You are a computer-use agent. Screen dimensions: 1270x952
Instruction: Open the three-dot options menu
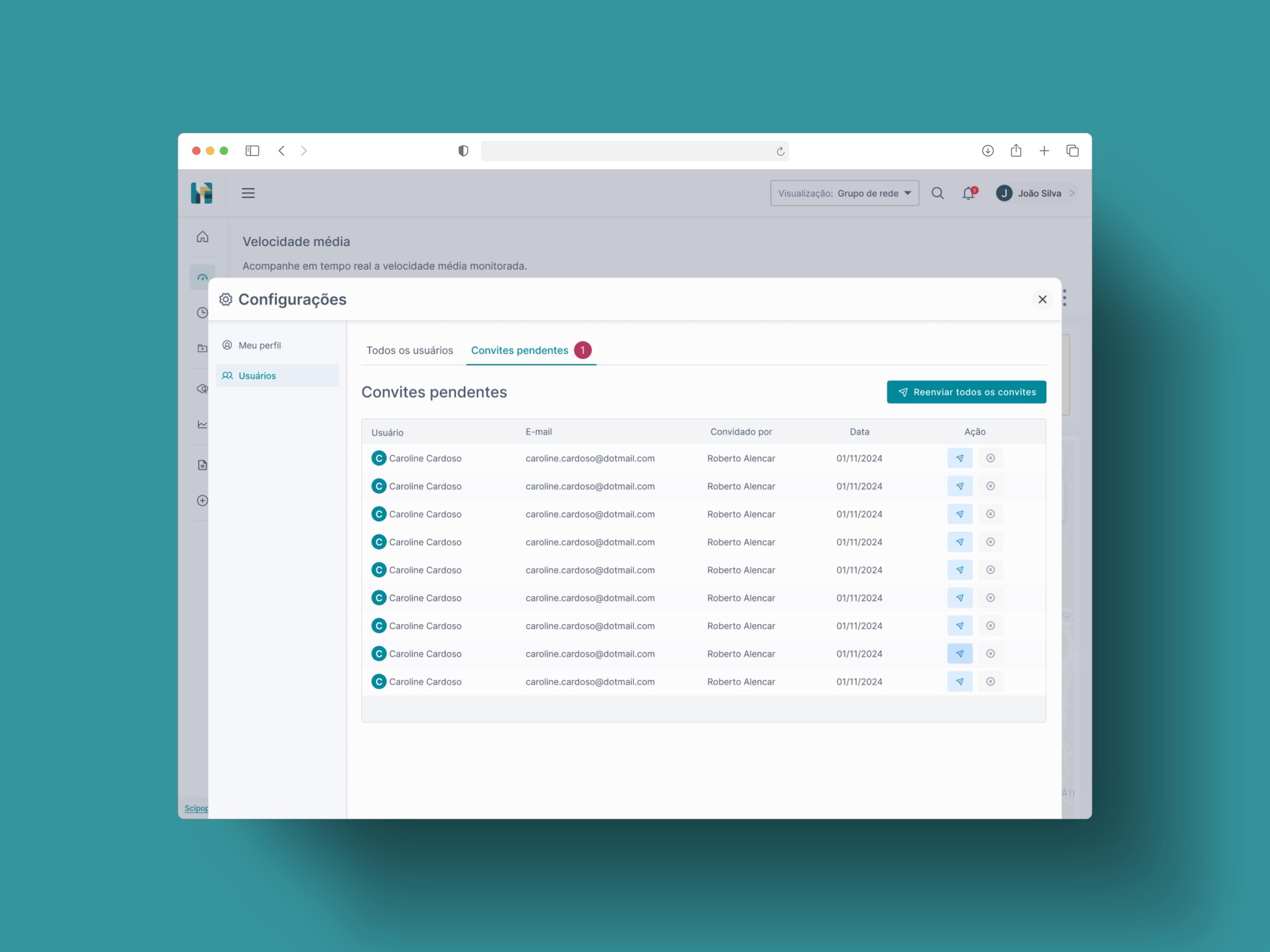[1065, 298]
